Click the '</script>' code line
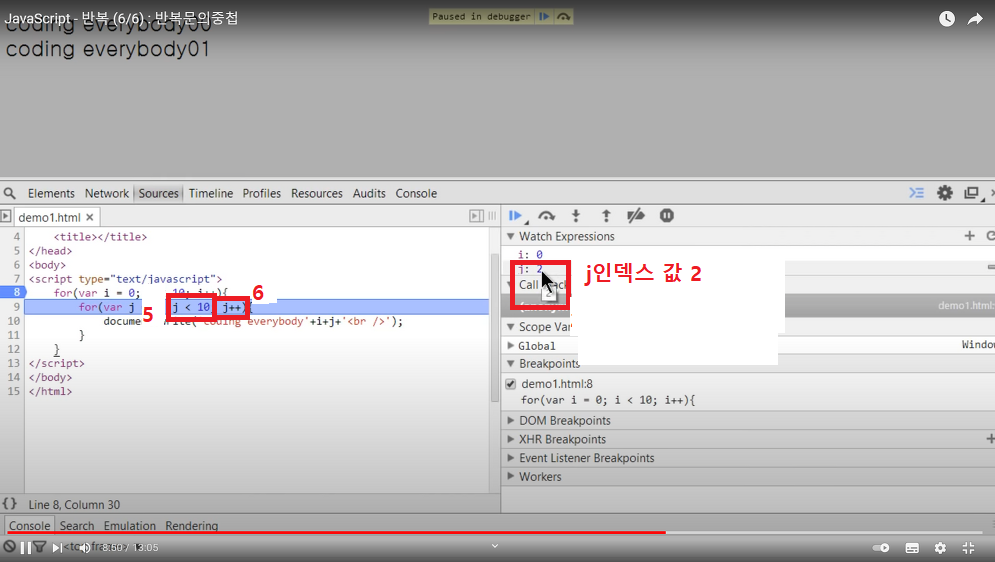This screenshot has height=562, width=995. 56,363
